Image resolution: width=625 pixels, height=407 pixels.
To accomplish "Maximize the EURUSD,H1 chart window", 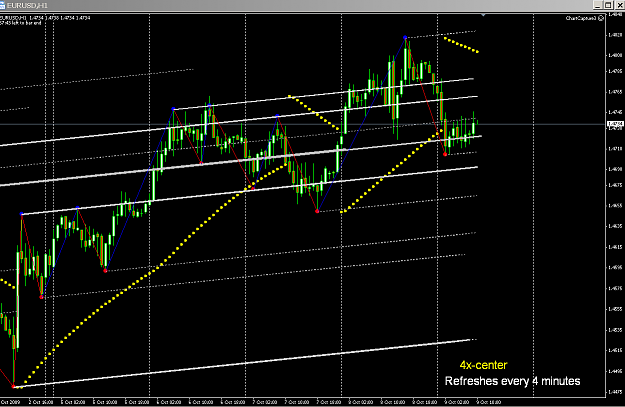I will [608, 5].
